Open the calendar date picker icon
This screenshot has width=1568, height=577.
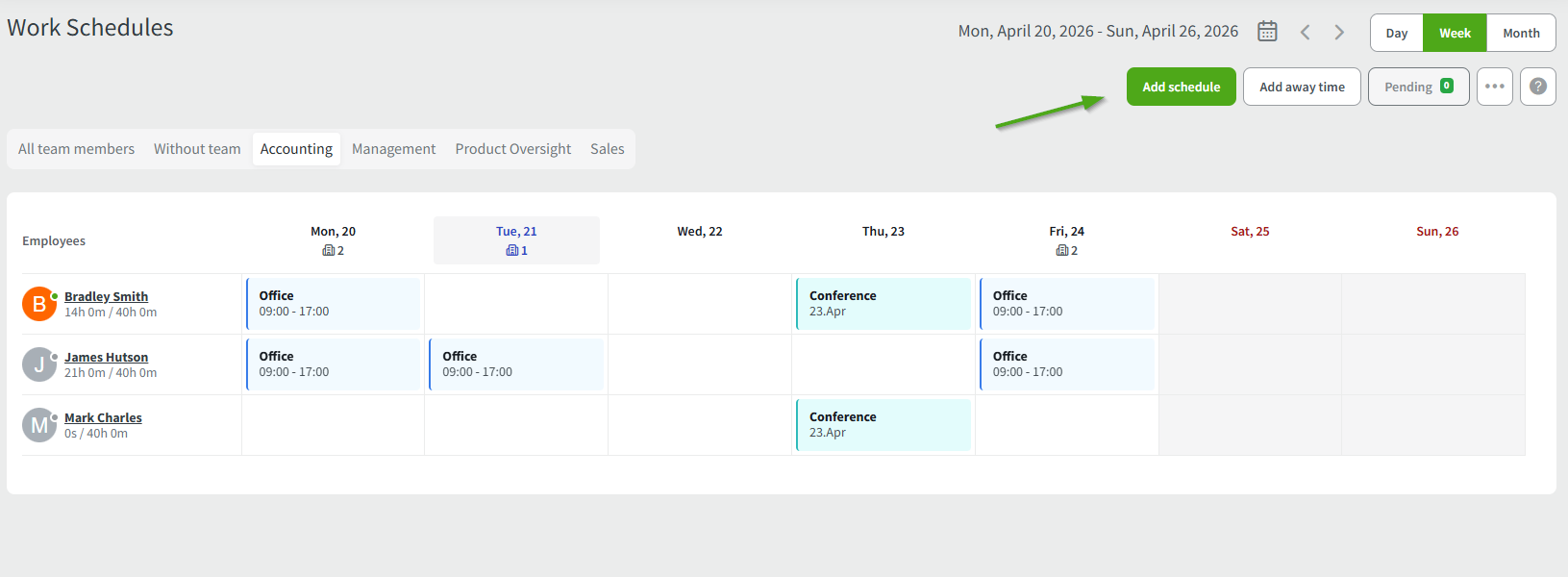[1267, 32]
